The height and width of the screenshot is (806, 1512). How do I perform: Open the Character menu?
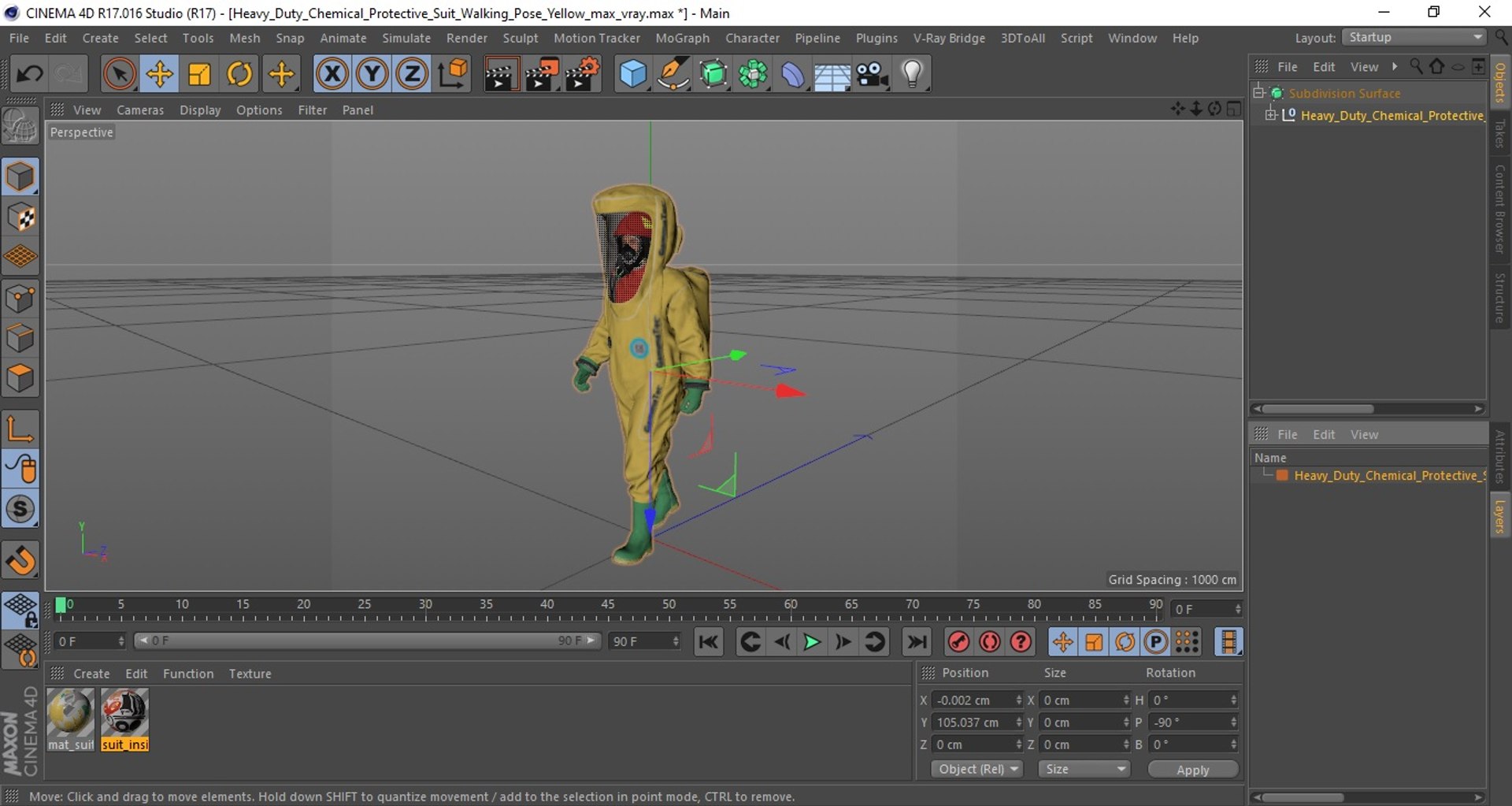[x=752, y=38]
